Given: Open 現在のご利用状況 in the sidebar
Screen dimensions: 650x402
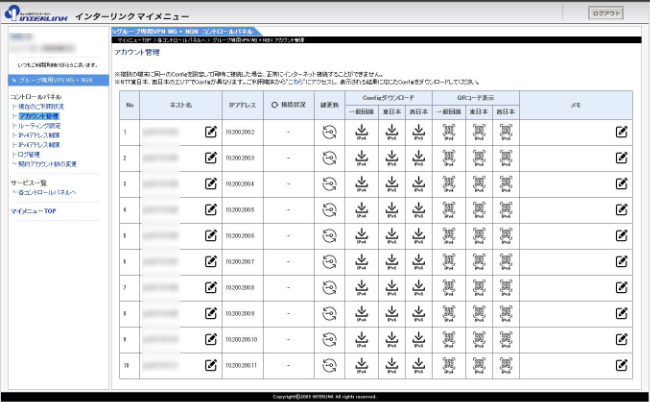Looking at the screenshot, I should (x=42, y=106).
